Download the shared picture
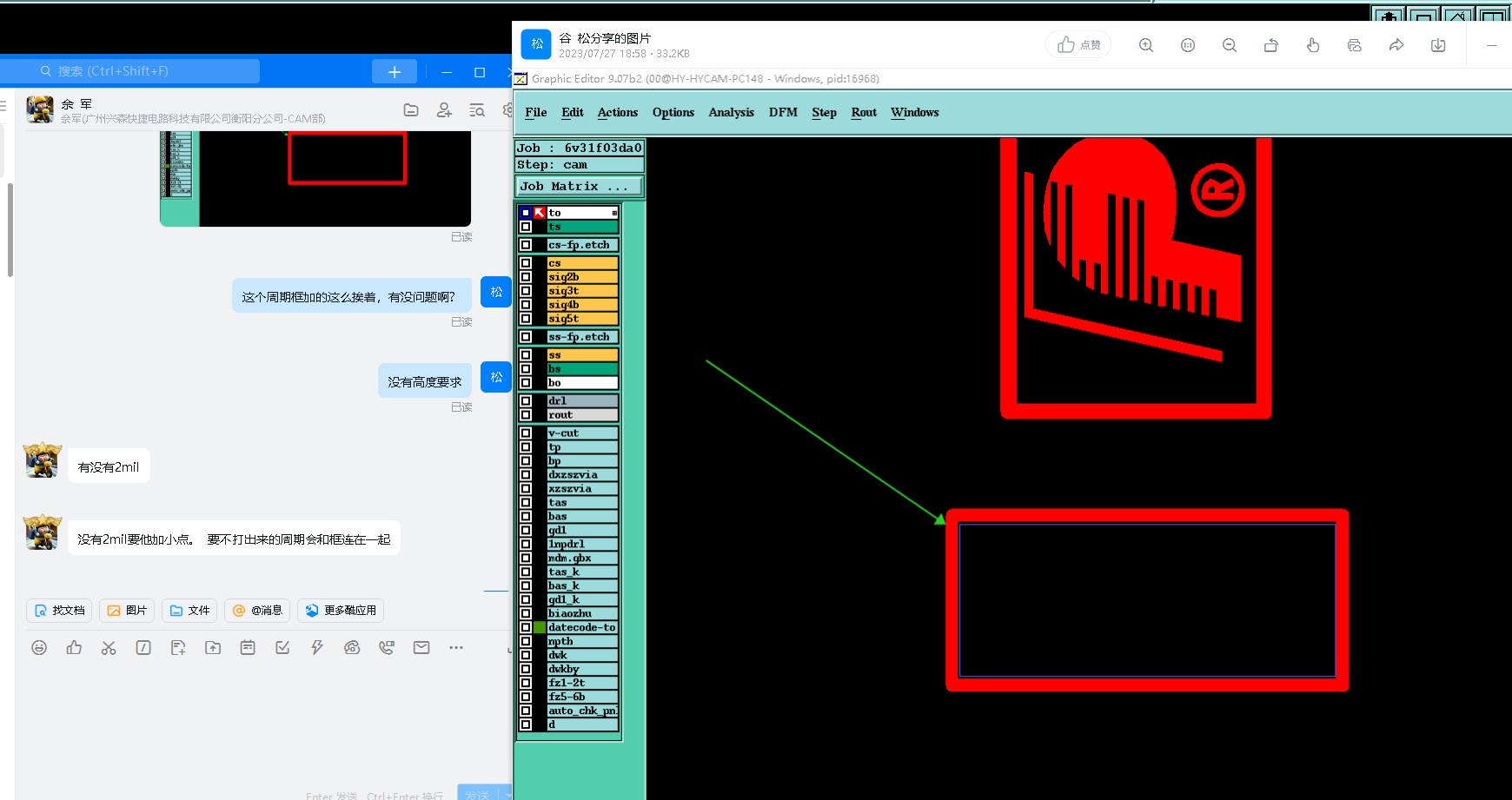1512x800 pixels. tap(1438, 45)
